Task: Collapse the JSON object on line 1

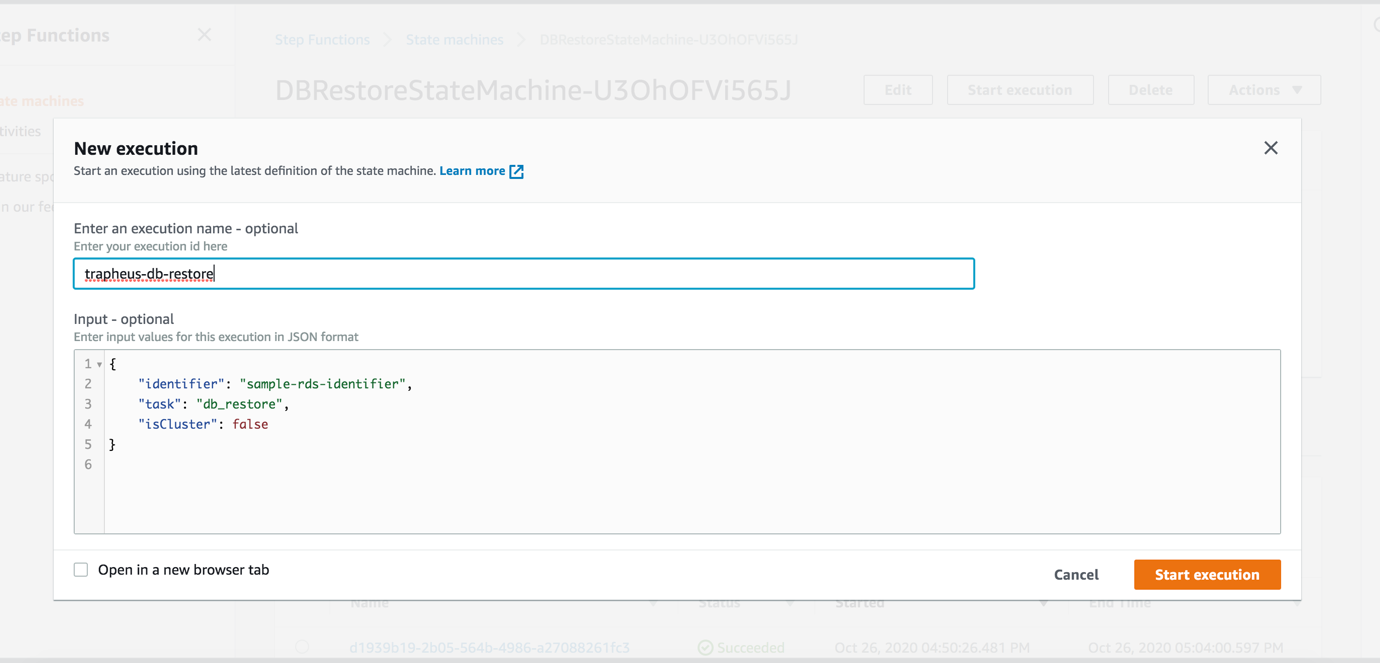Action: [97, 363]
